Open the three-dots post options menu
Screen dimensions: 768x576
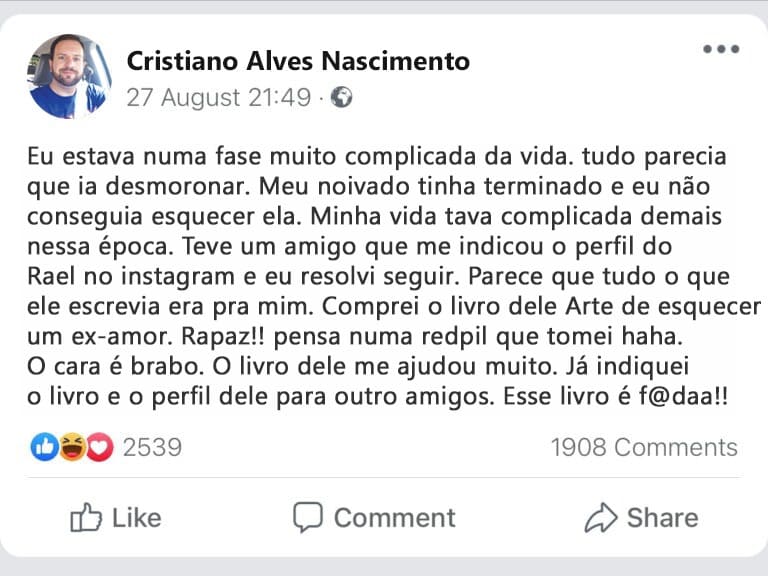720,49
